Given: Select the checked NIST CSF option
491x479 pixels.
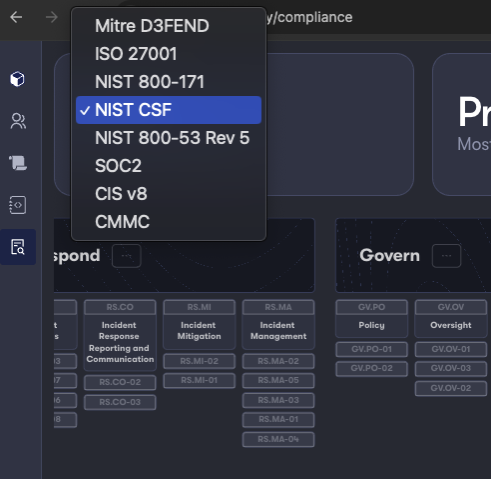Looking at the screenshot, I should (169, 110).
